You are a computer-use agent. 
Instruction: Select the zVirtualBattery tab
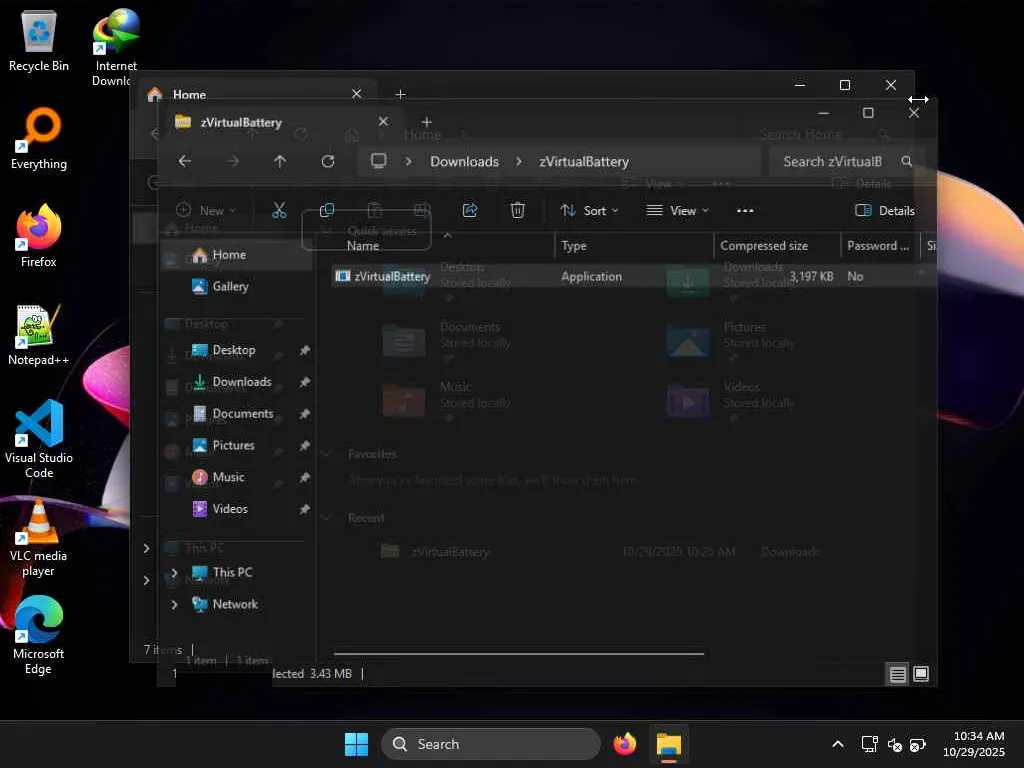pos(281,122)
